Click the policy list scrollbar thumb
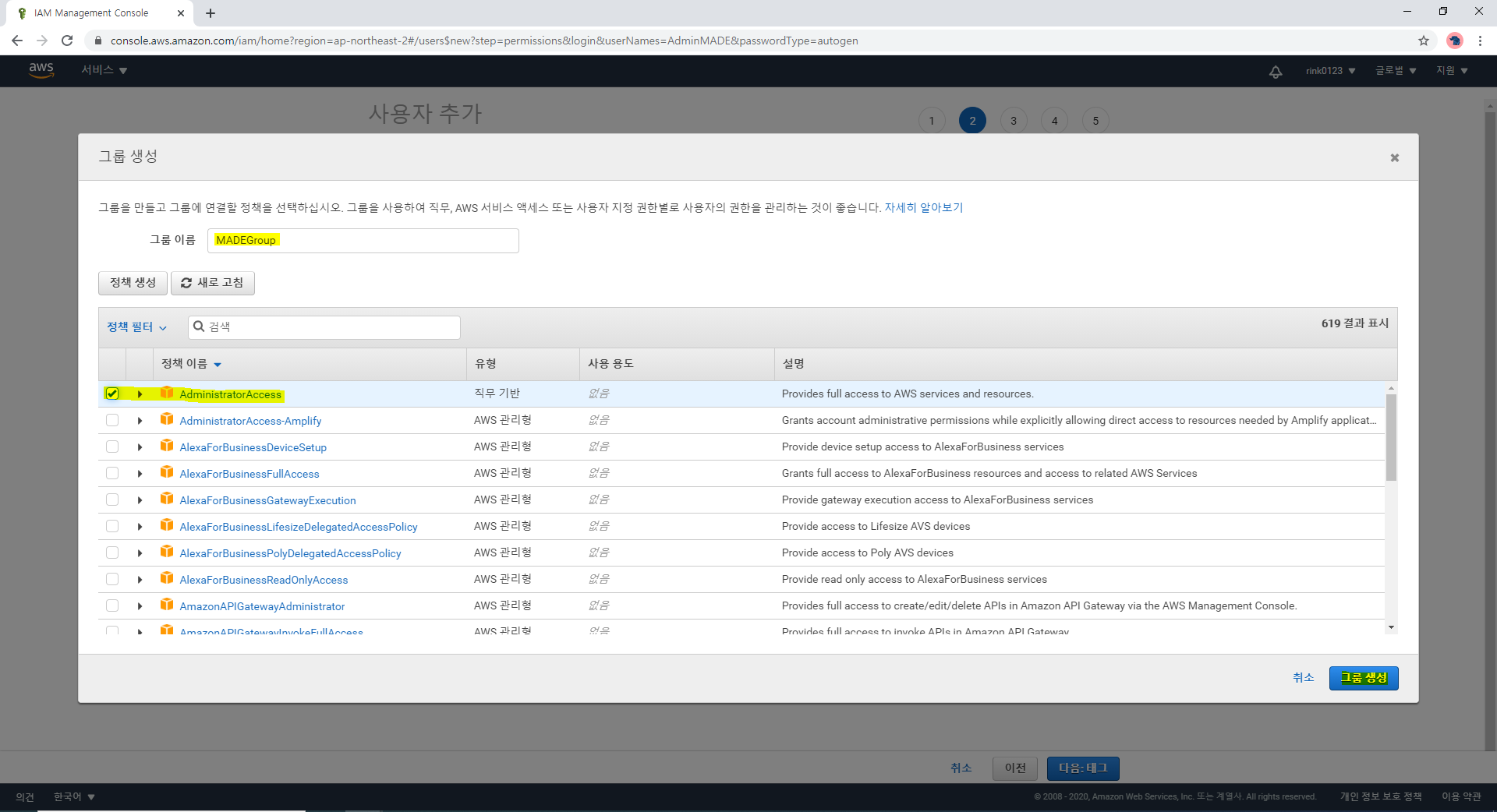 1391,438
